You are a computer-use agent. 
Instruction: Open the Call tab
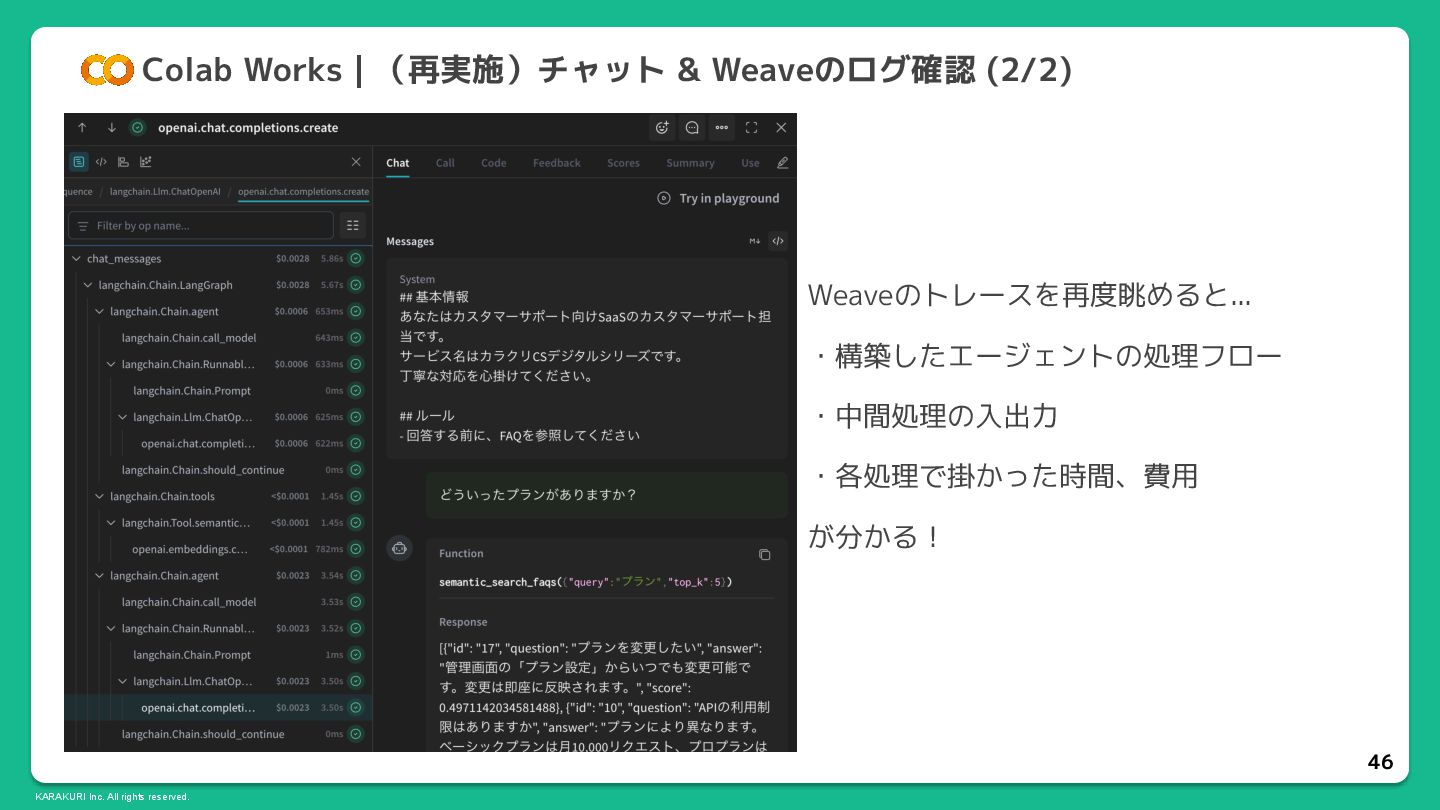445,163
